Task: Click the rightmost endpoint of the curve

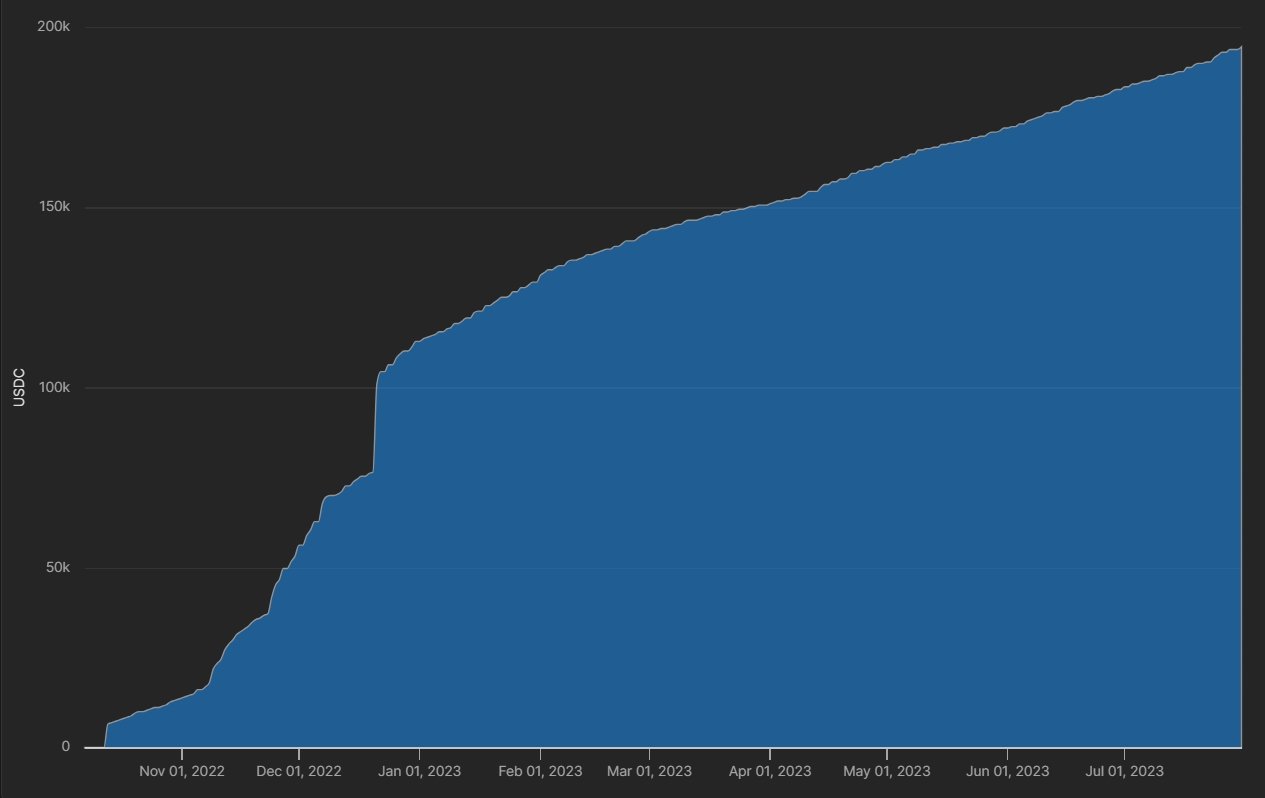Action: (x=1241, y=47)
